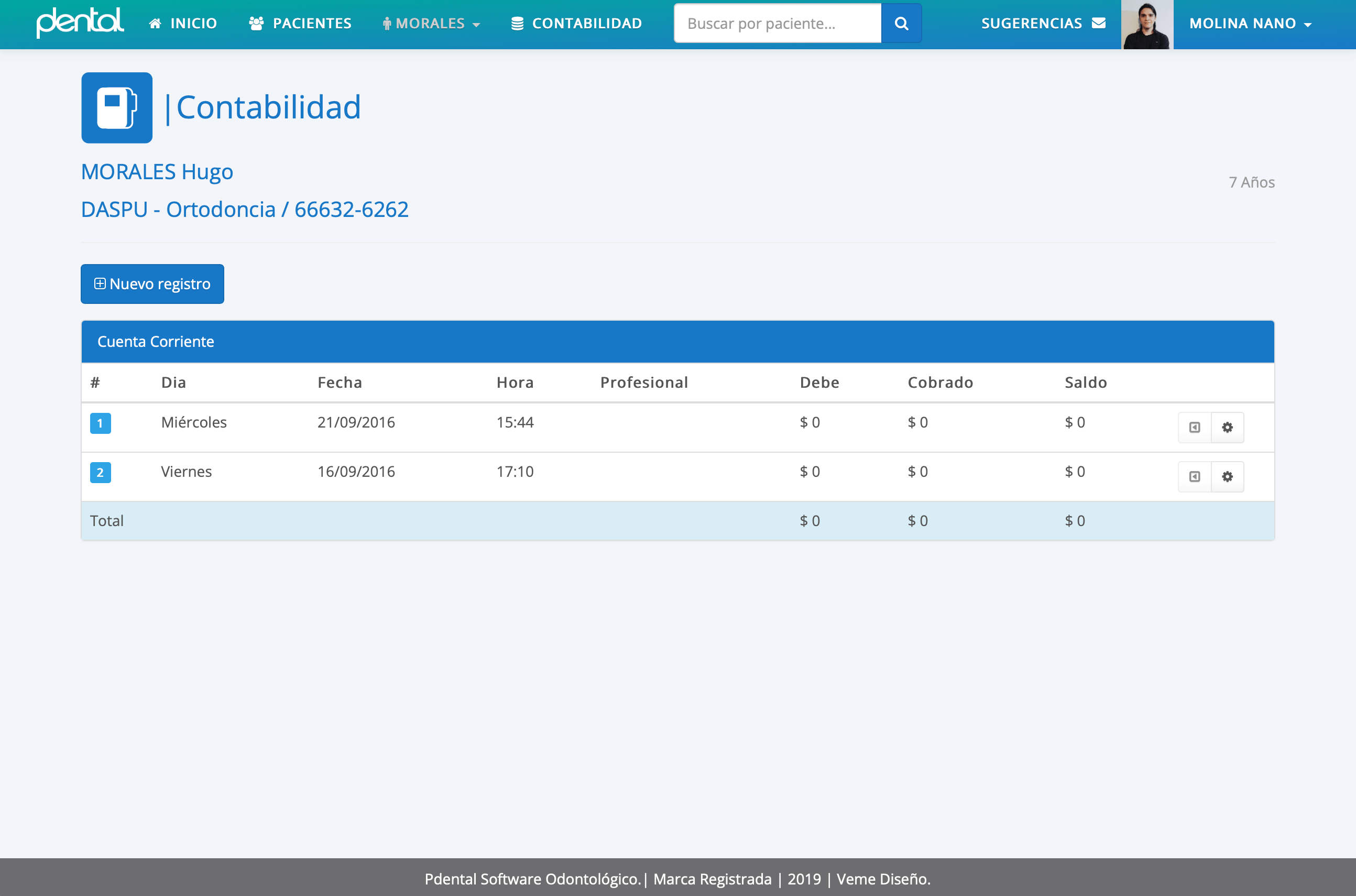Click the Nuevo registro button

(x=152, y=284)
